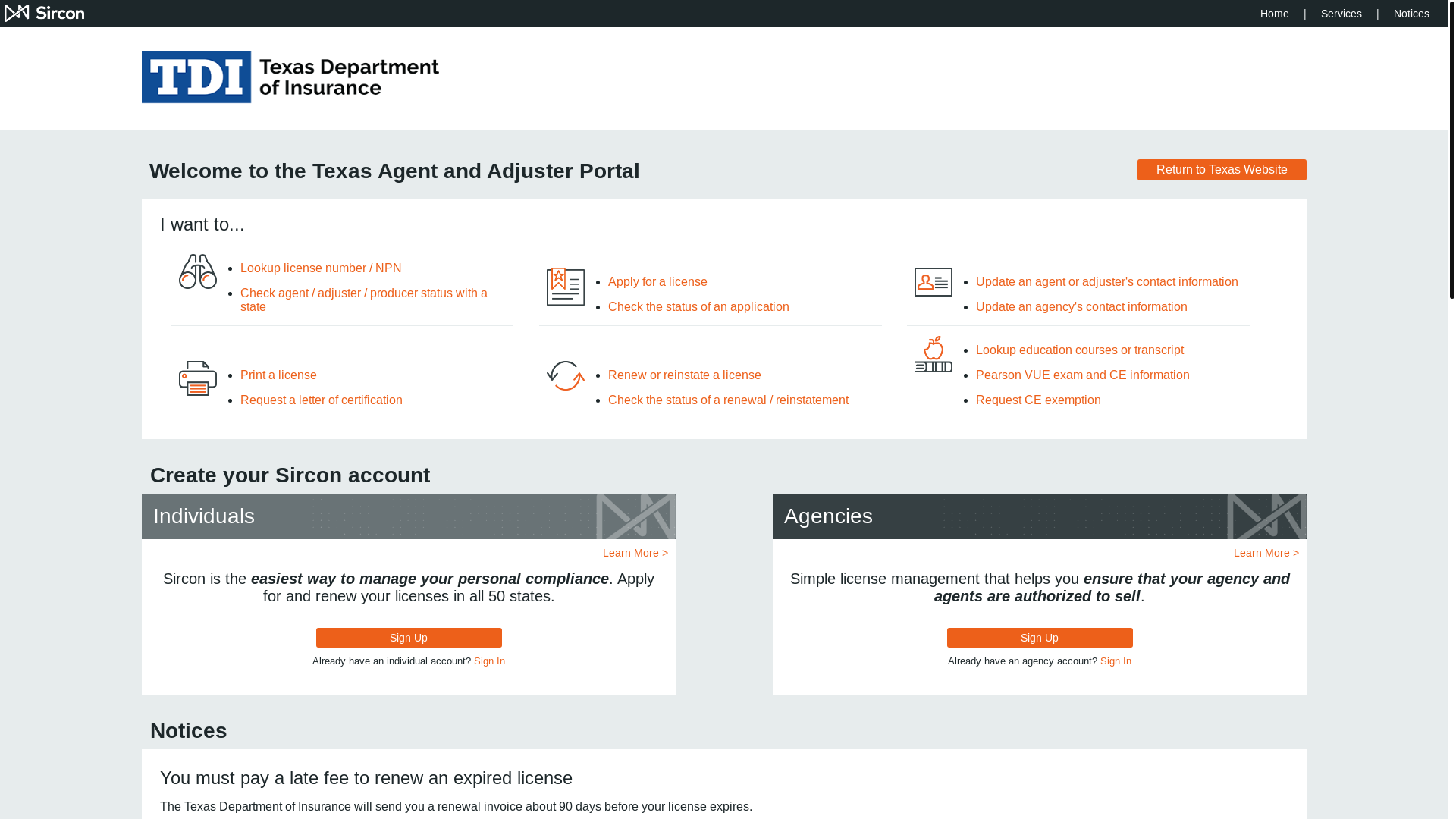Open the Services menu item
The height and width of the screenshot is (819, 1456).
(1341, 14)
